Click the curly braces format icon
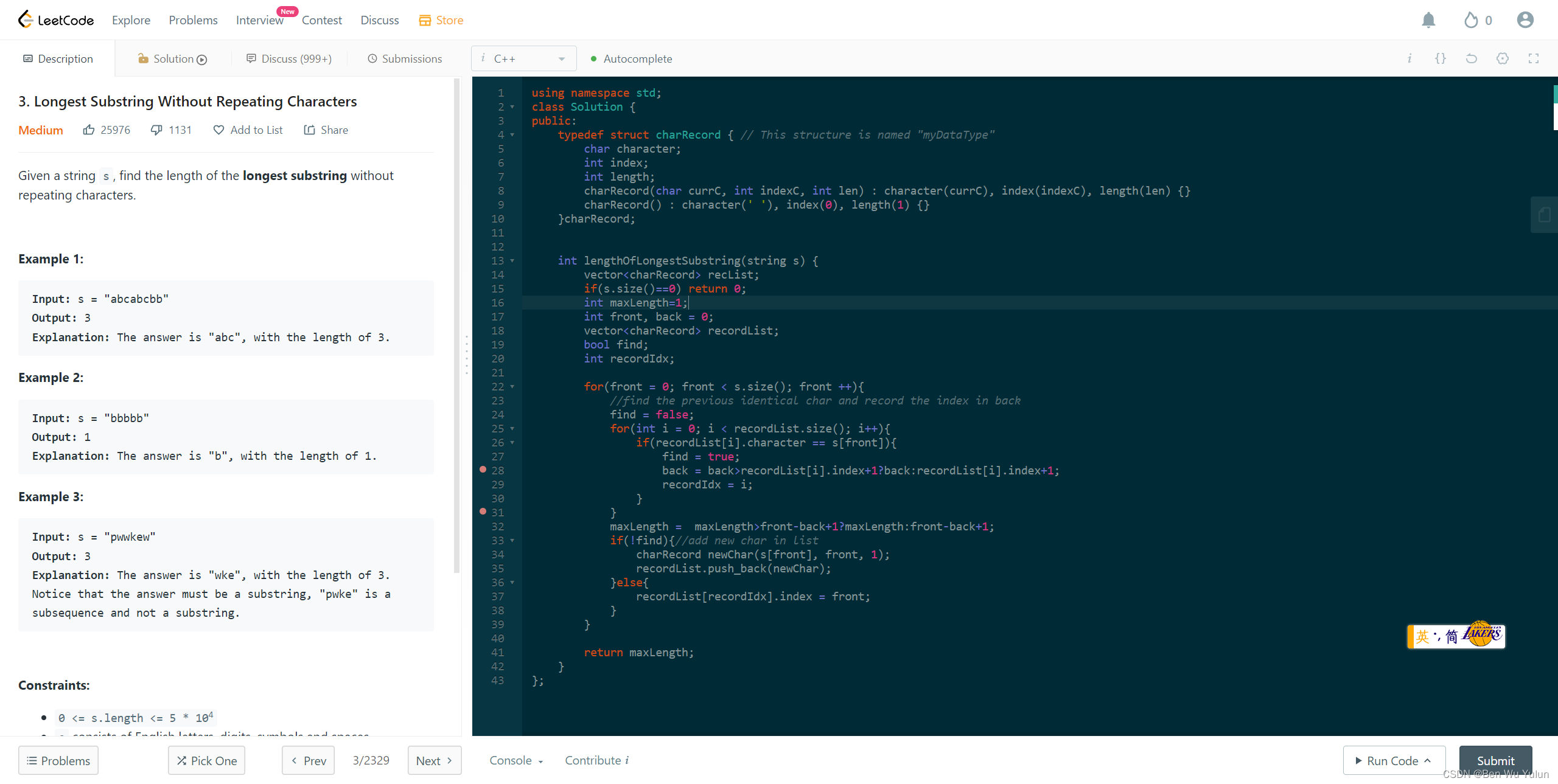Image resolution: width=1558 pixels, height=784 pixels. click(x=1440, y=58)
